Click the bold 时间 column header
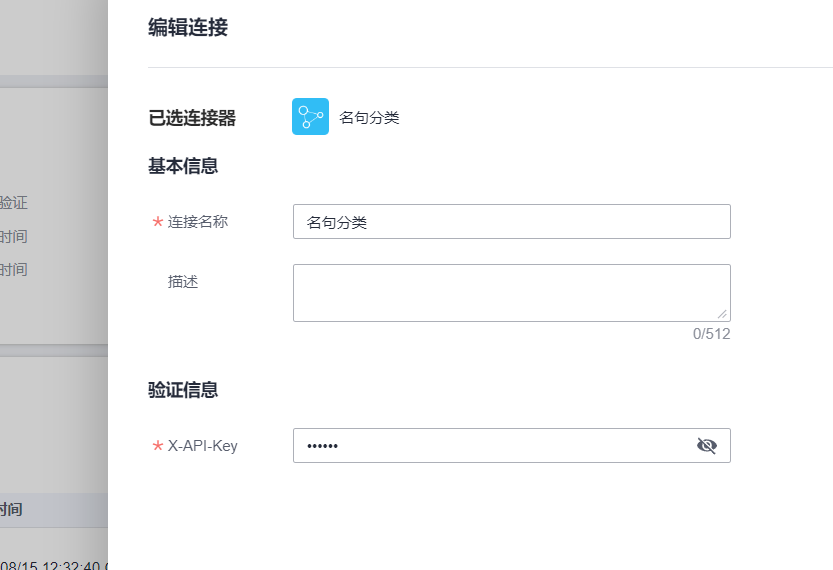This screenshot has height=570, width=833. (12, 509)
